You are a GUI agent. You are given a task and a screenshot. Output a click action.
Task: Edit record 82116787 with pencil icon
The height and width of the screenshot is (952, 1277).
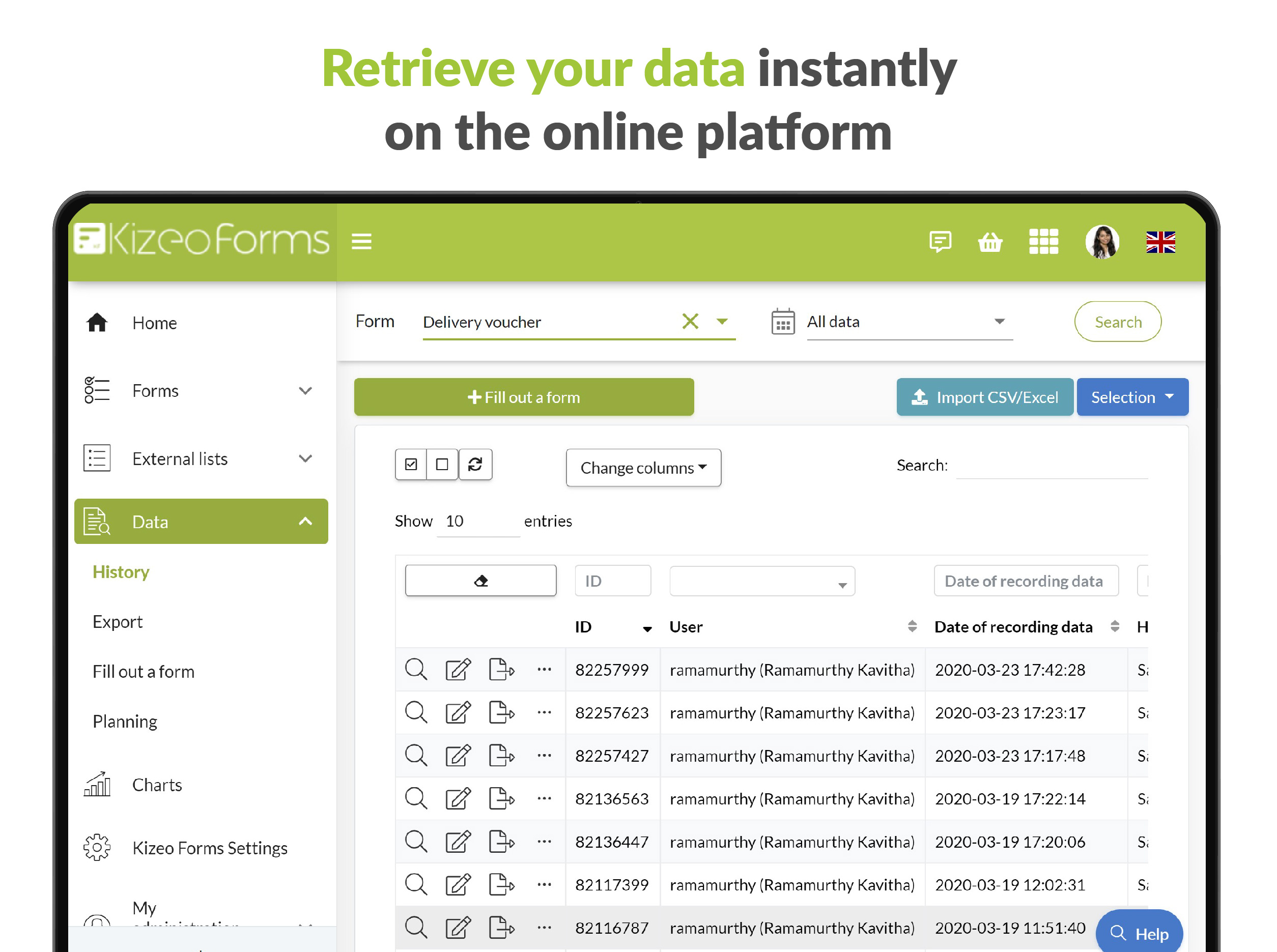tap(458, 928)
